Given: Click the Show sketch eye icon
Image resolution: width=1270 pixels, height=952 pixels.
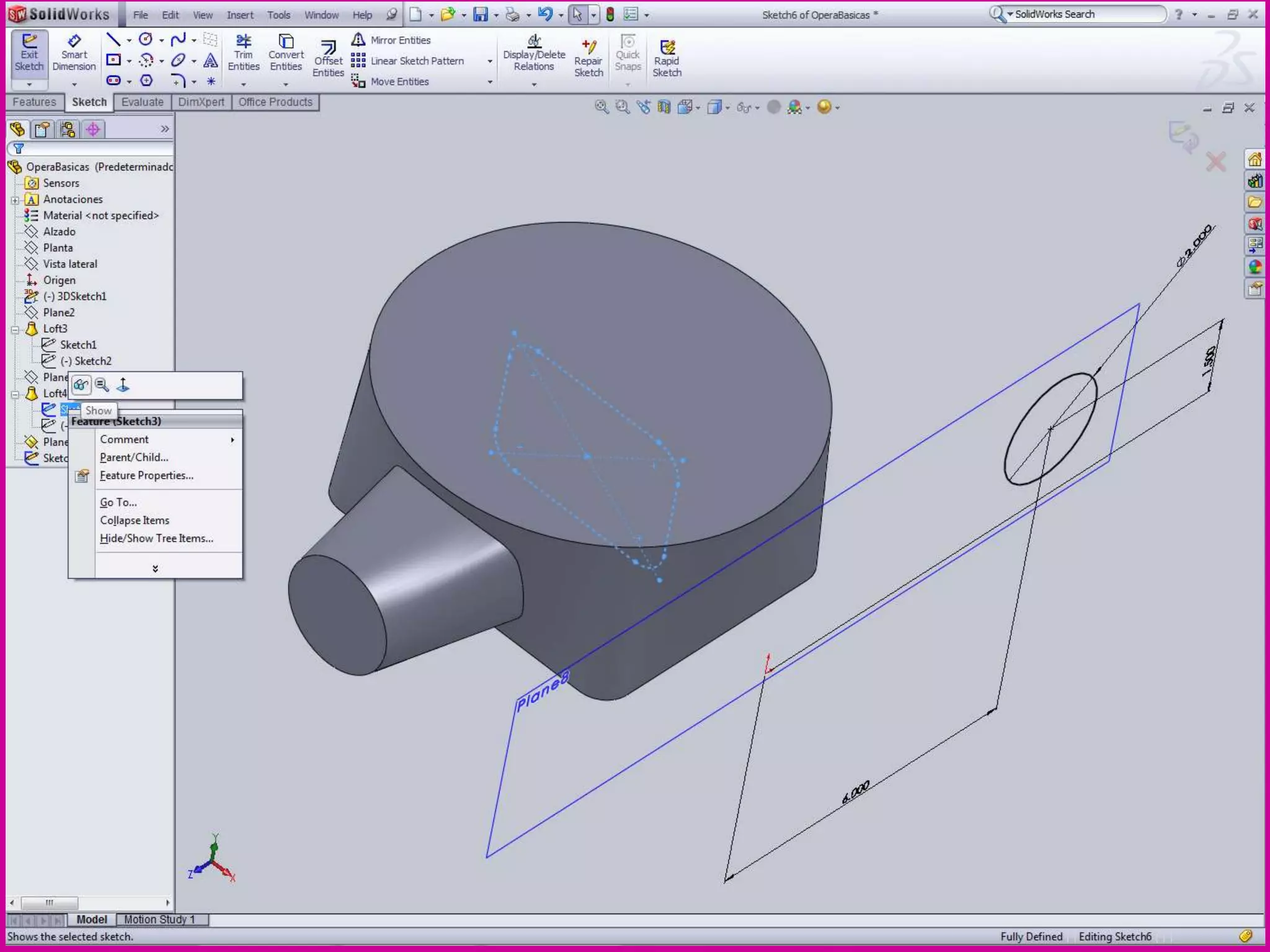Looking at the screenshot, I should click(x=81, y=386).
